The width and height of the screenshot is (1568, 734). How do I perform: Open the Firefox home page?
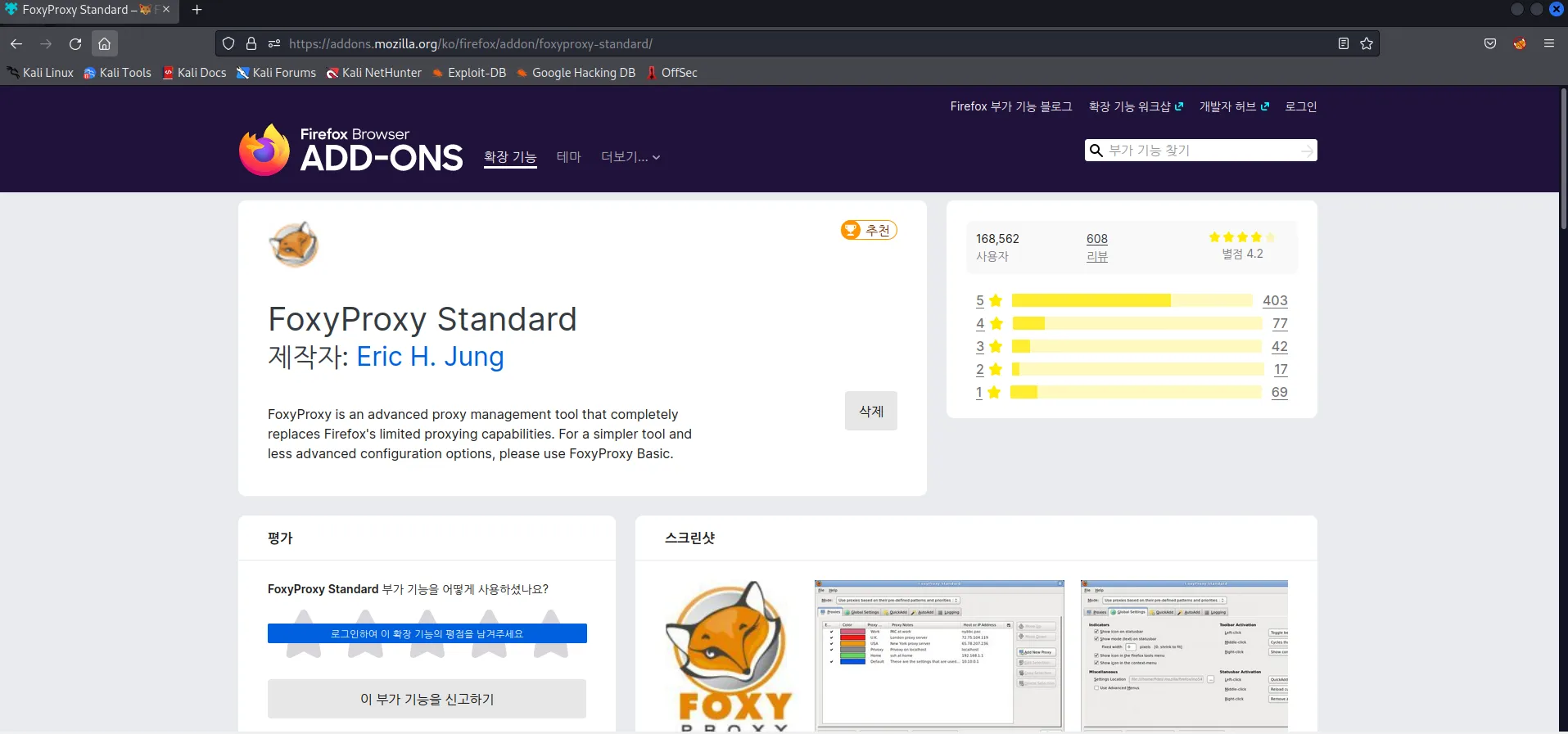coord(104,43)
